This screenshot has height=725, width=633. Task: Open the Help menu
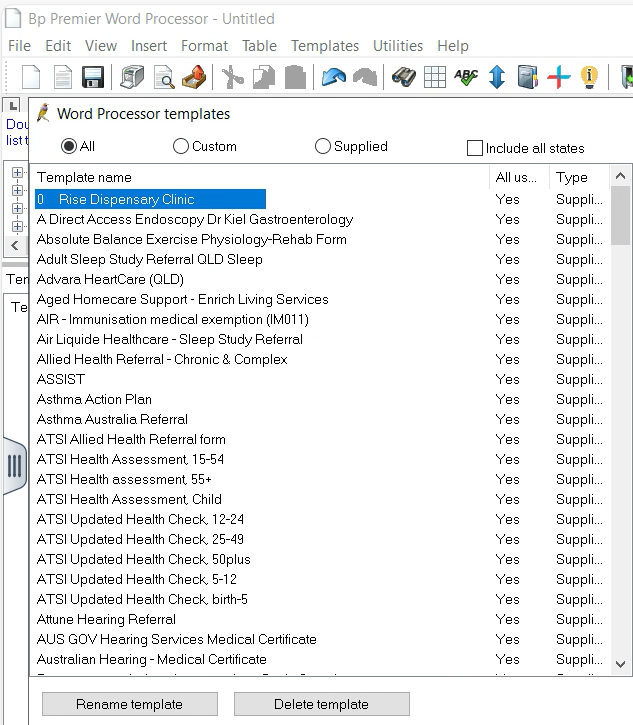(453, 46)
